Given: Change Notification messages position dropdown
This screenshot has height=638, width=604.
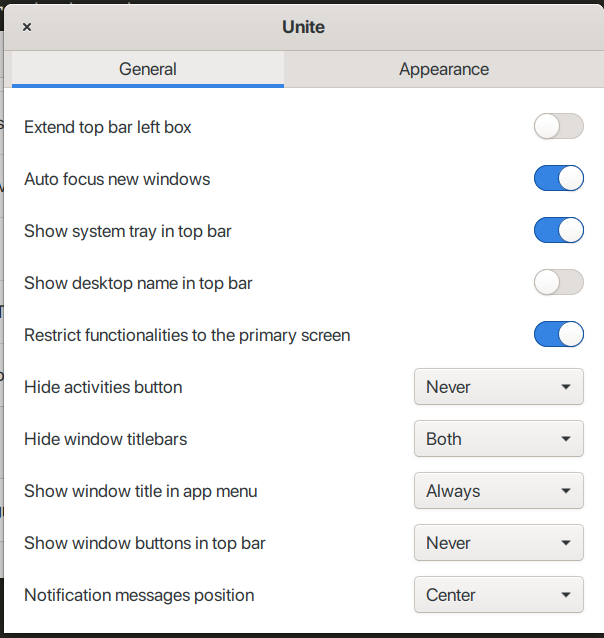Looking at the screenshot, I should pyautogui.click(x=499, y=594).
